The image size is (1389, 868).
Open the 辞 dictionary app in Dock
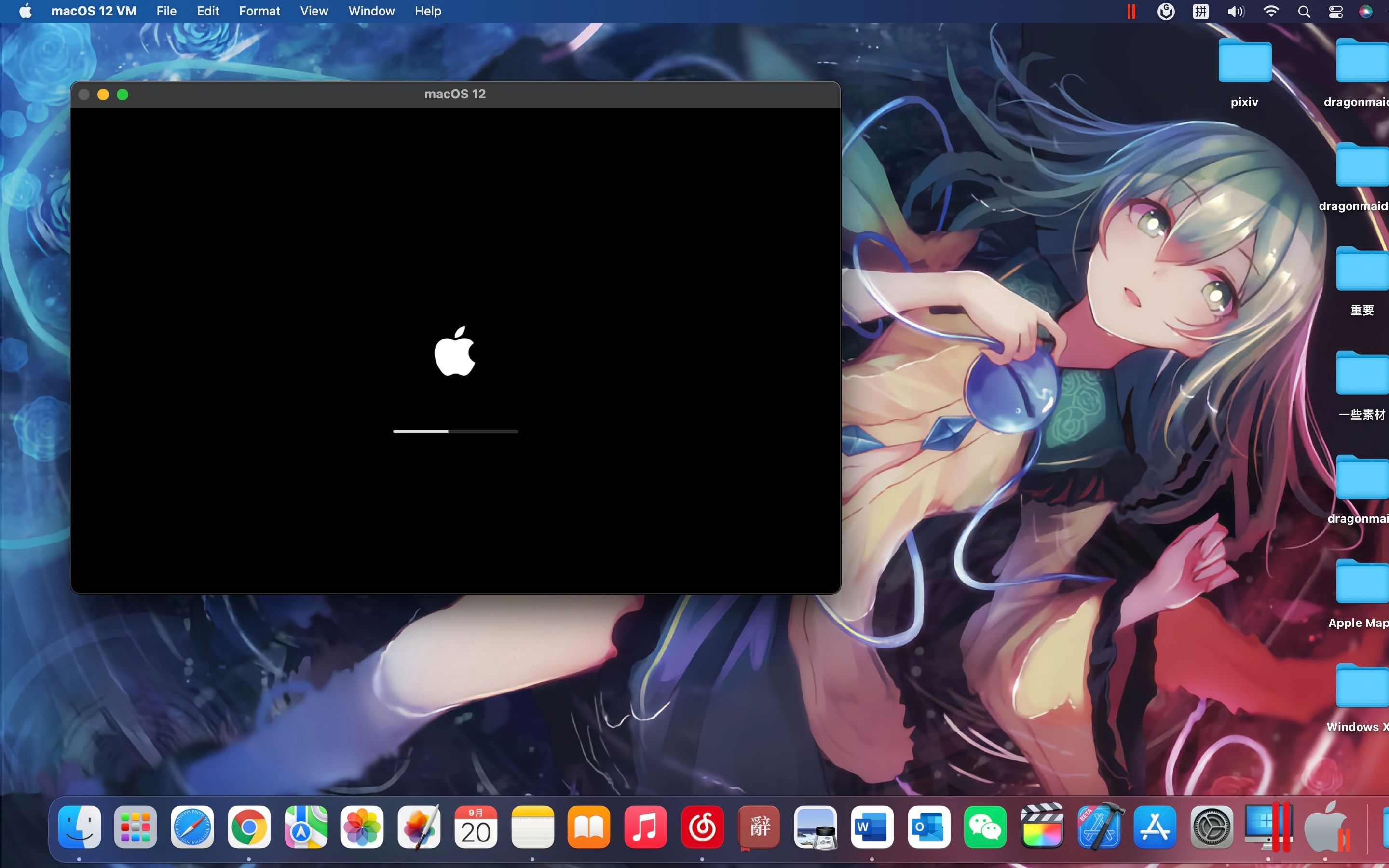point(759,827)
